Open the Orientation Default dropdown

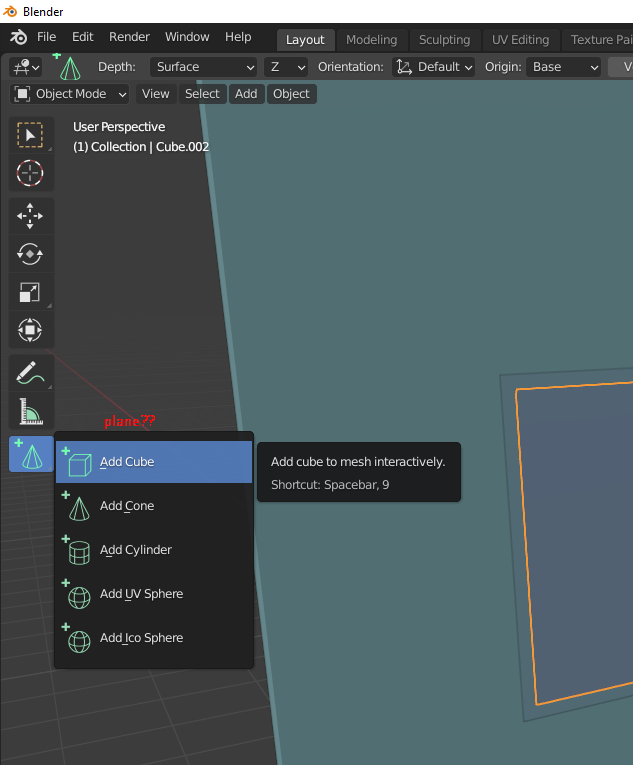pos(433,67)
